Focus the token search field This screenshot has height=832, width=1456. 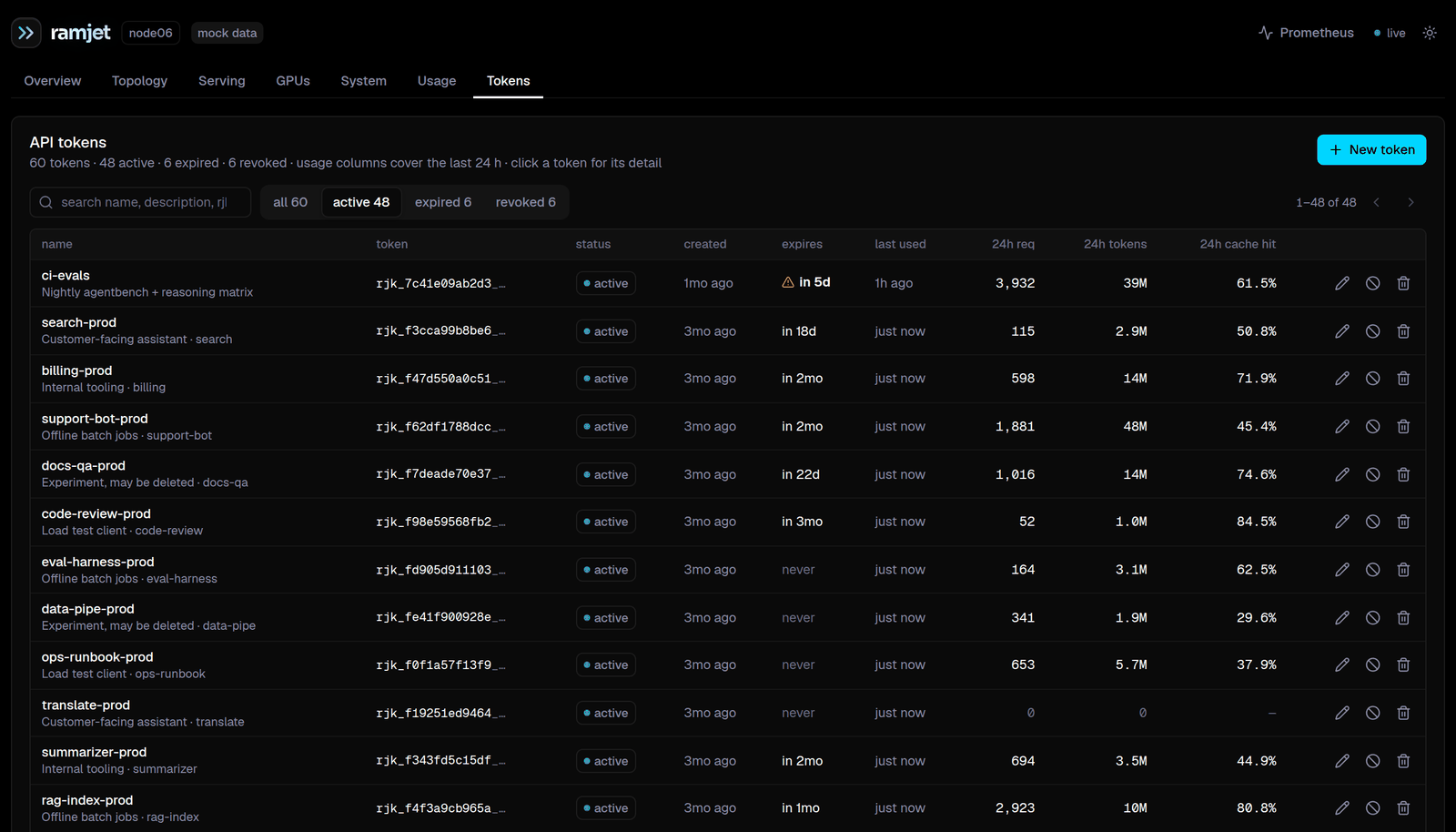click(x=140, y=202)
